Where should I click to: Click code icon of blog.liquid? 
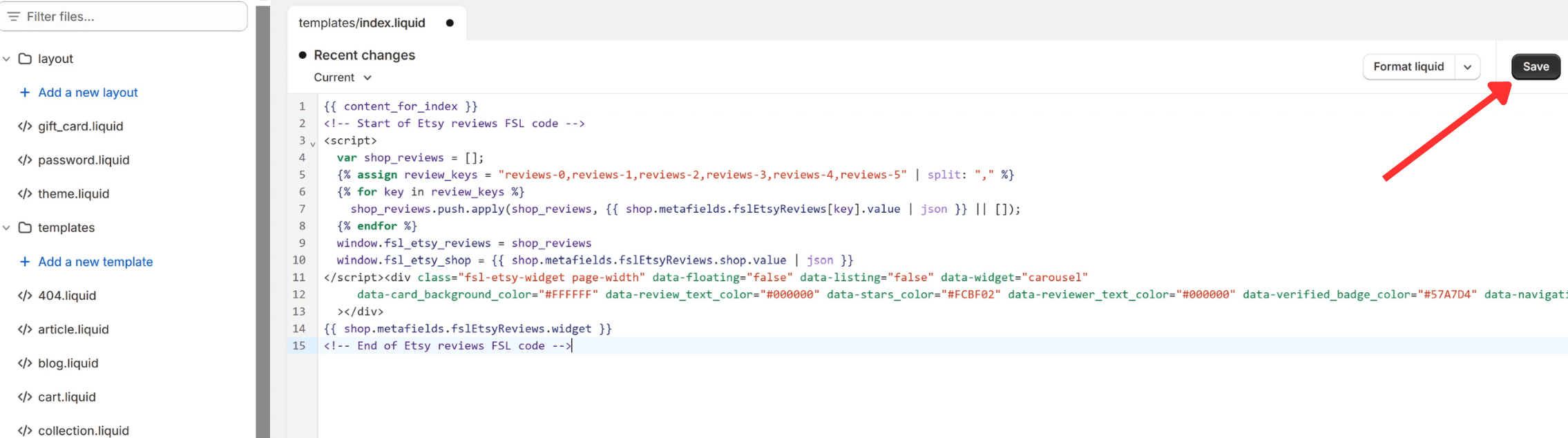[25, 363]
